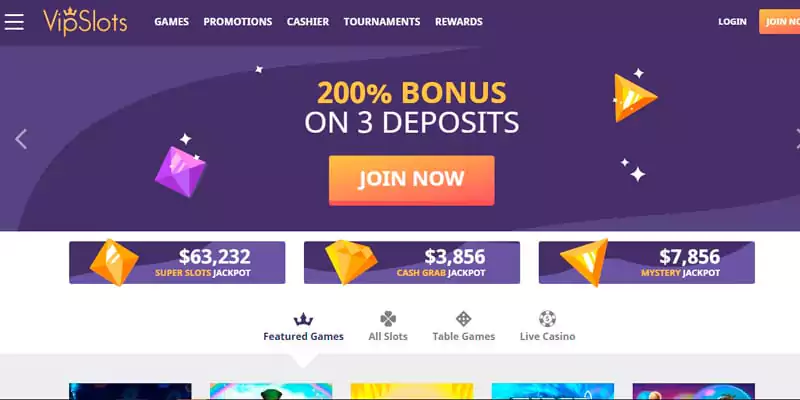This screenshot has height=400, width=800.
Task: Click the orange gem on Super Slots jackpot
Action: coord(114,262)
